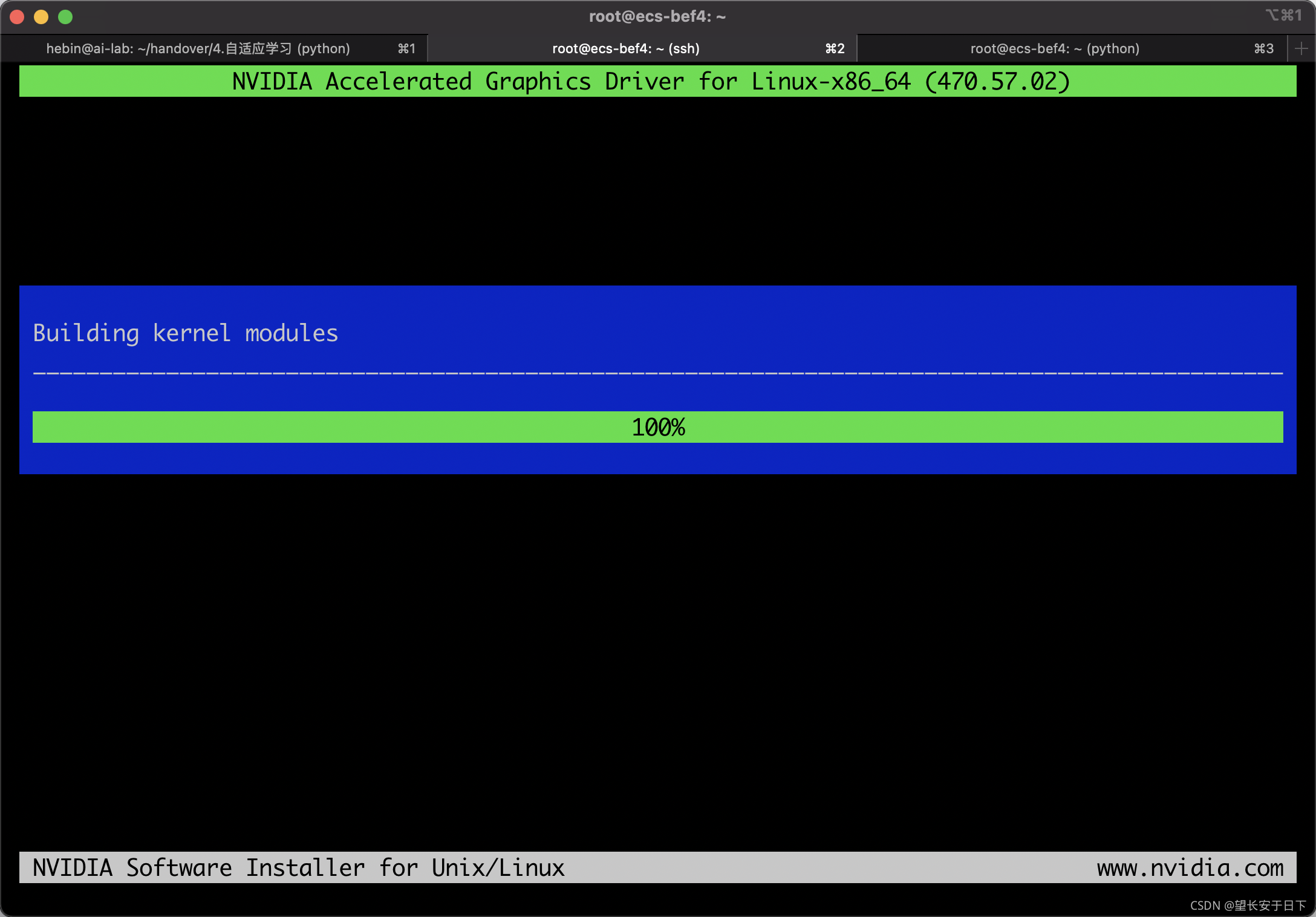
Task: Select the root@ecs-bef4 ssh tab
Action: point(625,48)
